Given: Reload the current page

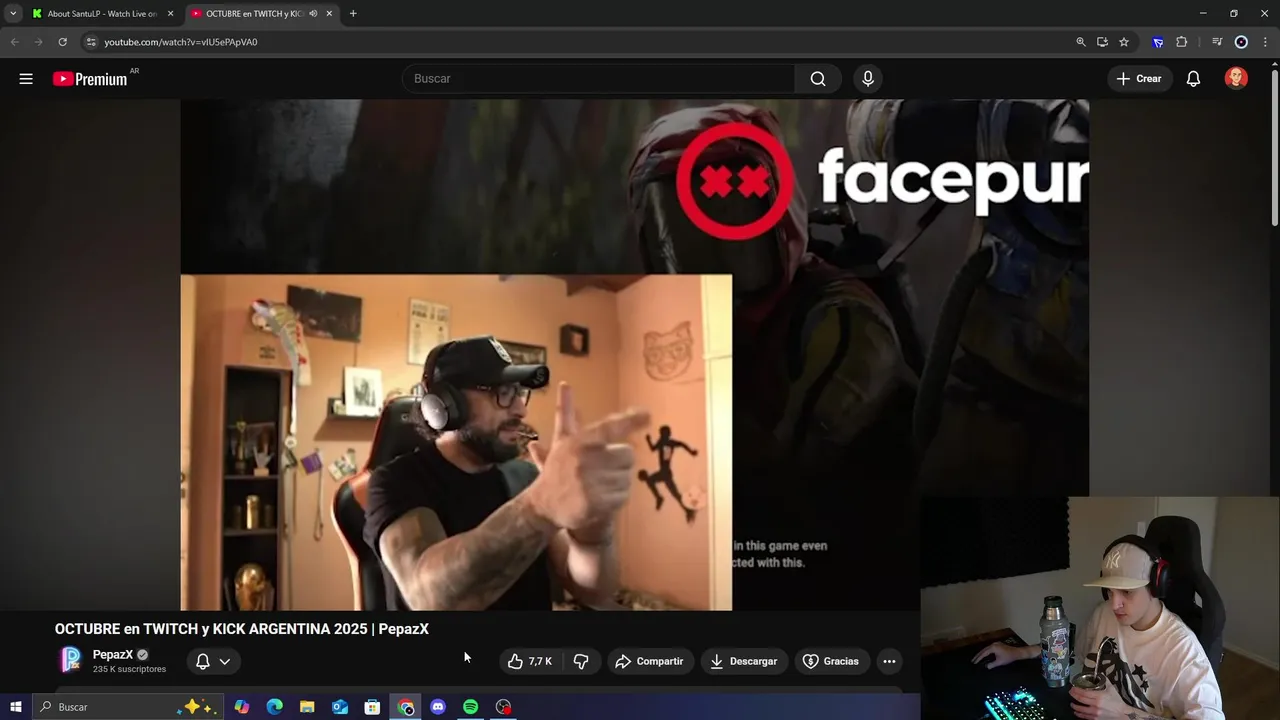Looking at the screenshot, I should [x=62, y=42].
